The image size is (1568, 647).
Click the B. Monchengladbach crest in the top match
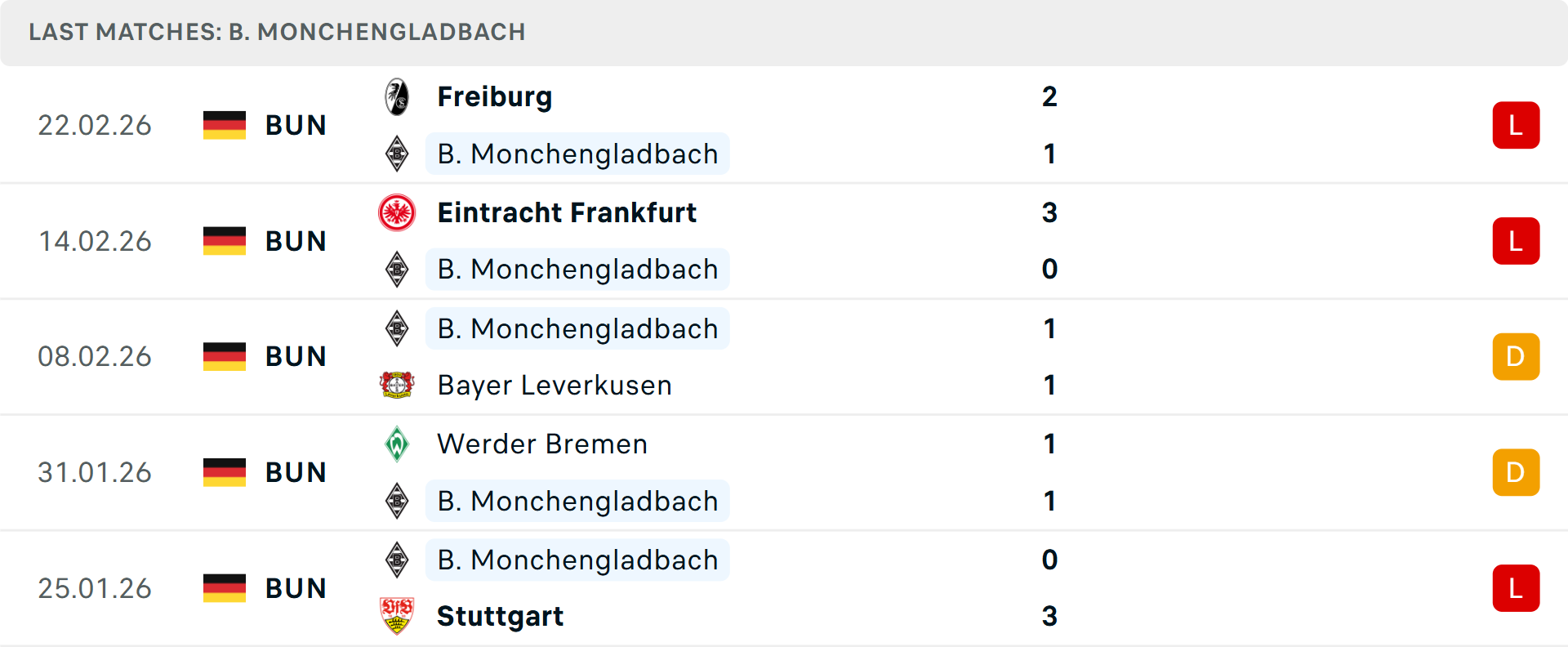[397, 154]
